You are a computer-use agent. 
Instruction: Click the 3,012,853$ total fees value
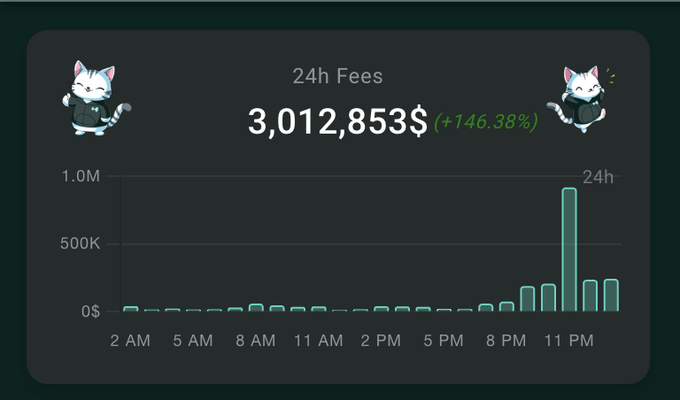pyautogui.click(x=337, y=121)
